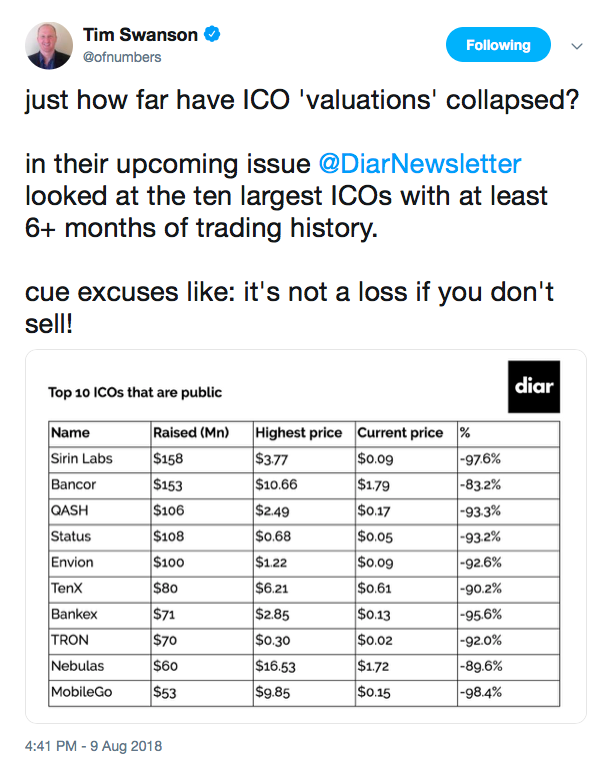
Task: Open the tweet options chevron
Action: pyautogui.click(x=577, y=46)
